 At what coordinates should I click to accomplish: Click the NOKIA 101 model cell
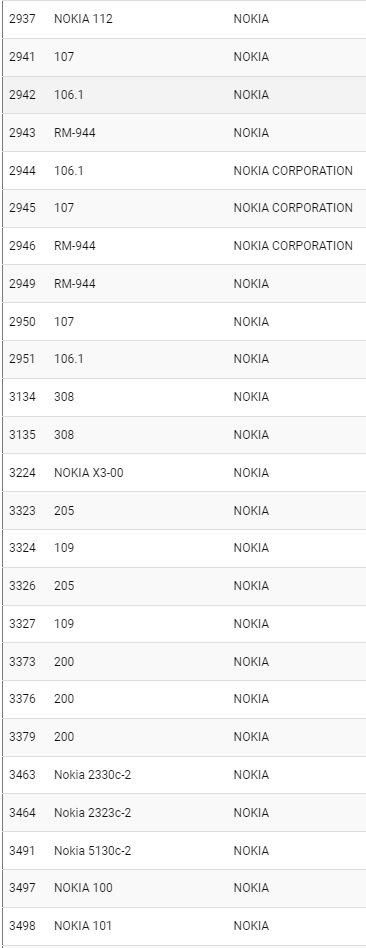(83, 926)
